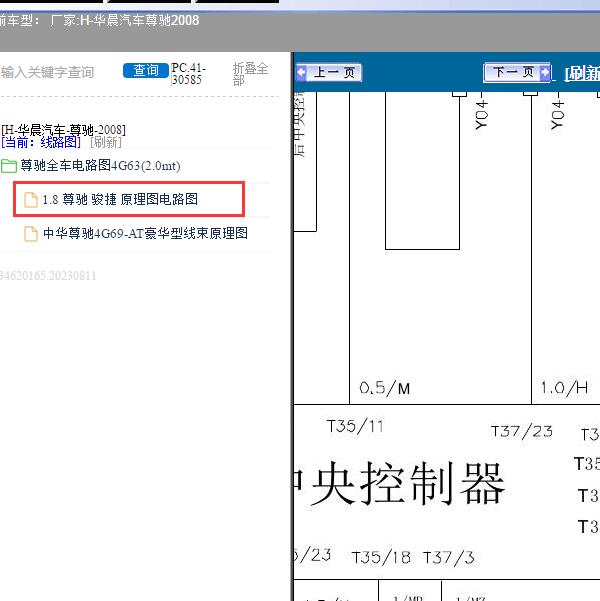Click the T37/23 pin label
This screenshot has height=601, width=600.
coord(522,432)
